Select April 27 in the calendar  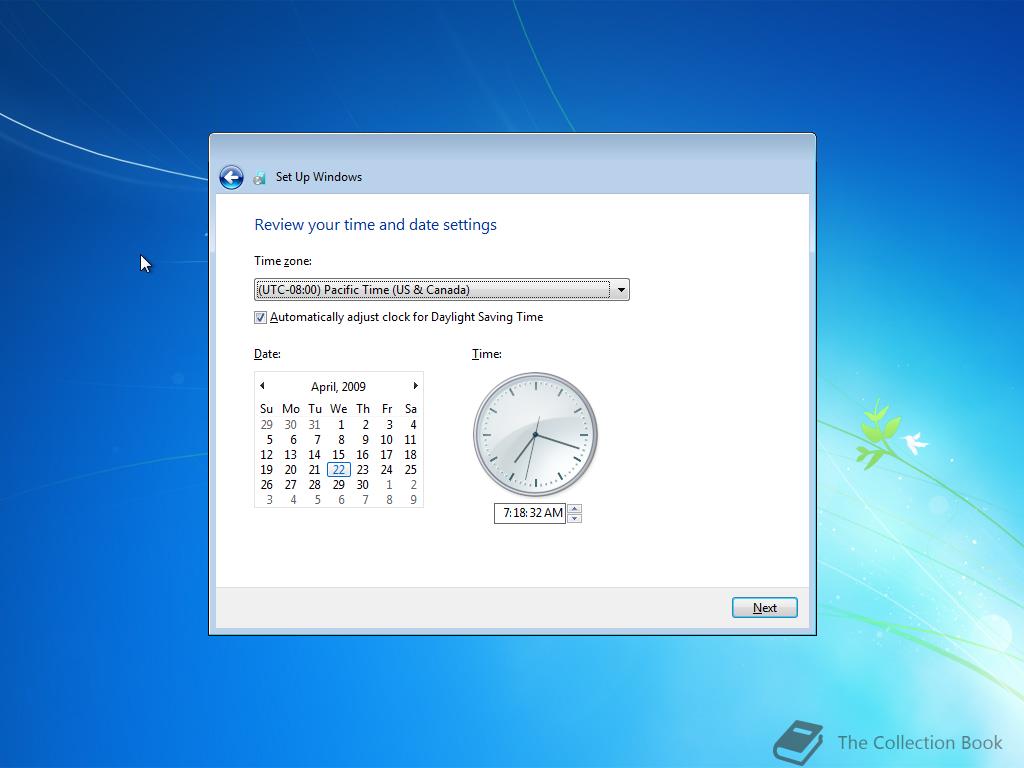tap(291, 485)
